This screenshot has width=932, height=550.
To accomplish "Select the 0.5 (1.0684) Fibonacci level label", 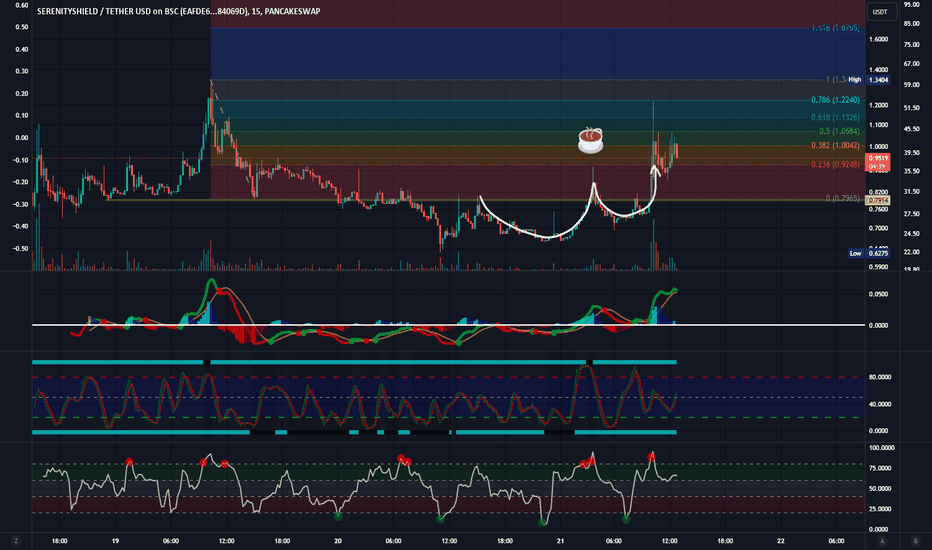I will (x=839, y=131).
